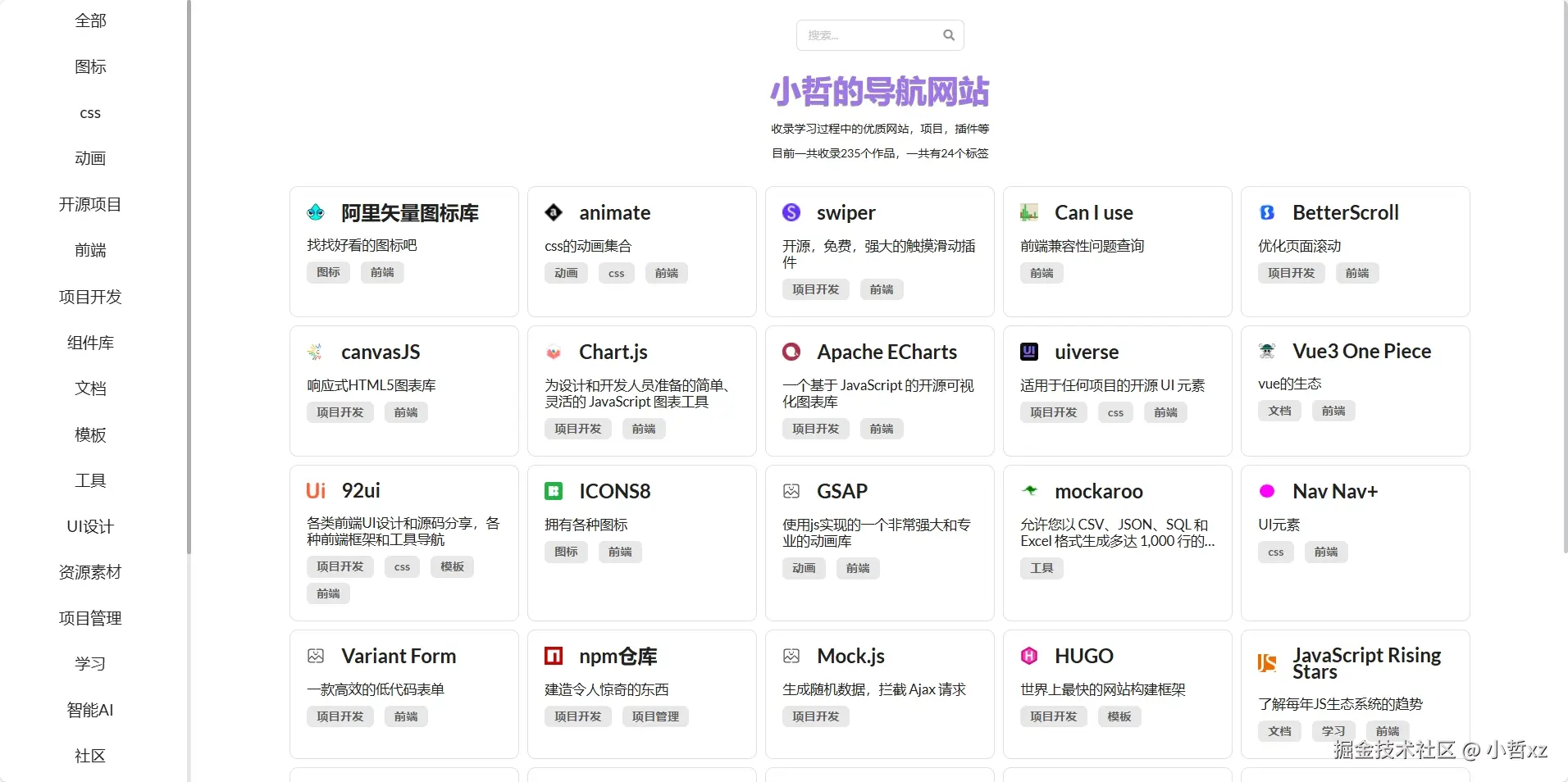This screenshot has width=1568, height=782.
Task: Open the Can I use card
Action: (x=1117, y=252)
